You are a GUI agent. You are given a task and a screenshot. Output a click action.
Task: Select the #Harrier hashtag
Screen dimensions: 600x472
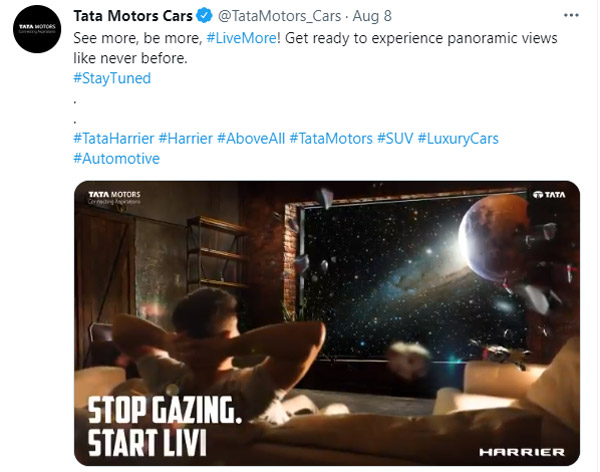(x=186, y=138)
